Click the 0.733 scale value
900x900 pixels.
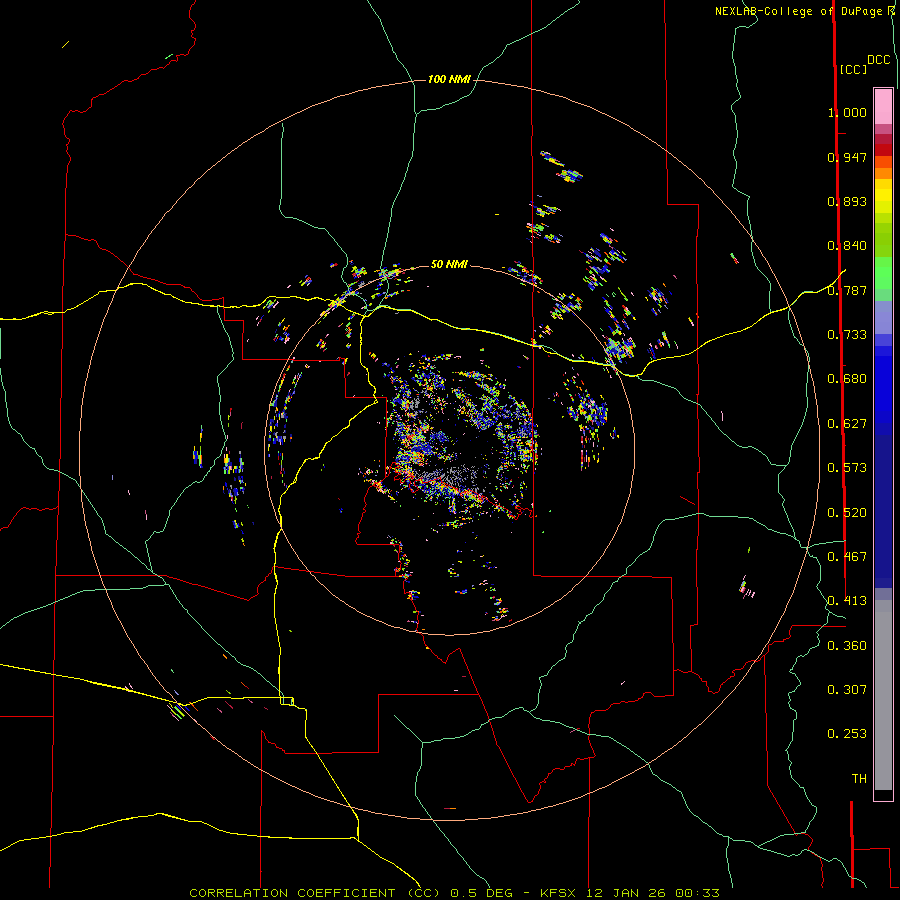click(847, 335)
